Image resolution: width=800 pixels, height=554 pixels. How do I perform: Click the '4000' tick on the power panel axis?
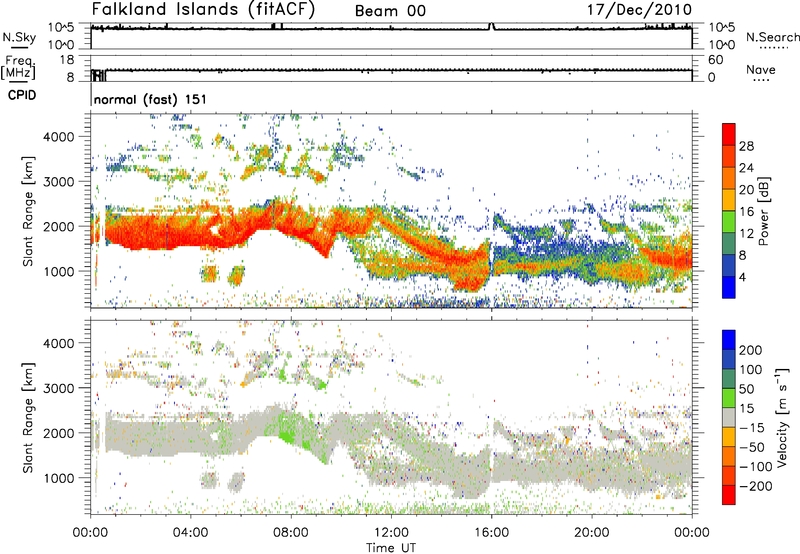pos(58,137)
